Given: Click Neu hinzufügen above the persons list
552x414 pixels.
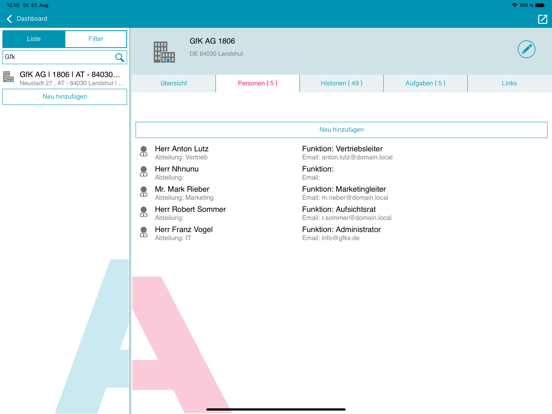Looking at the screenshot, I should click(x=341, y=130).
